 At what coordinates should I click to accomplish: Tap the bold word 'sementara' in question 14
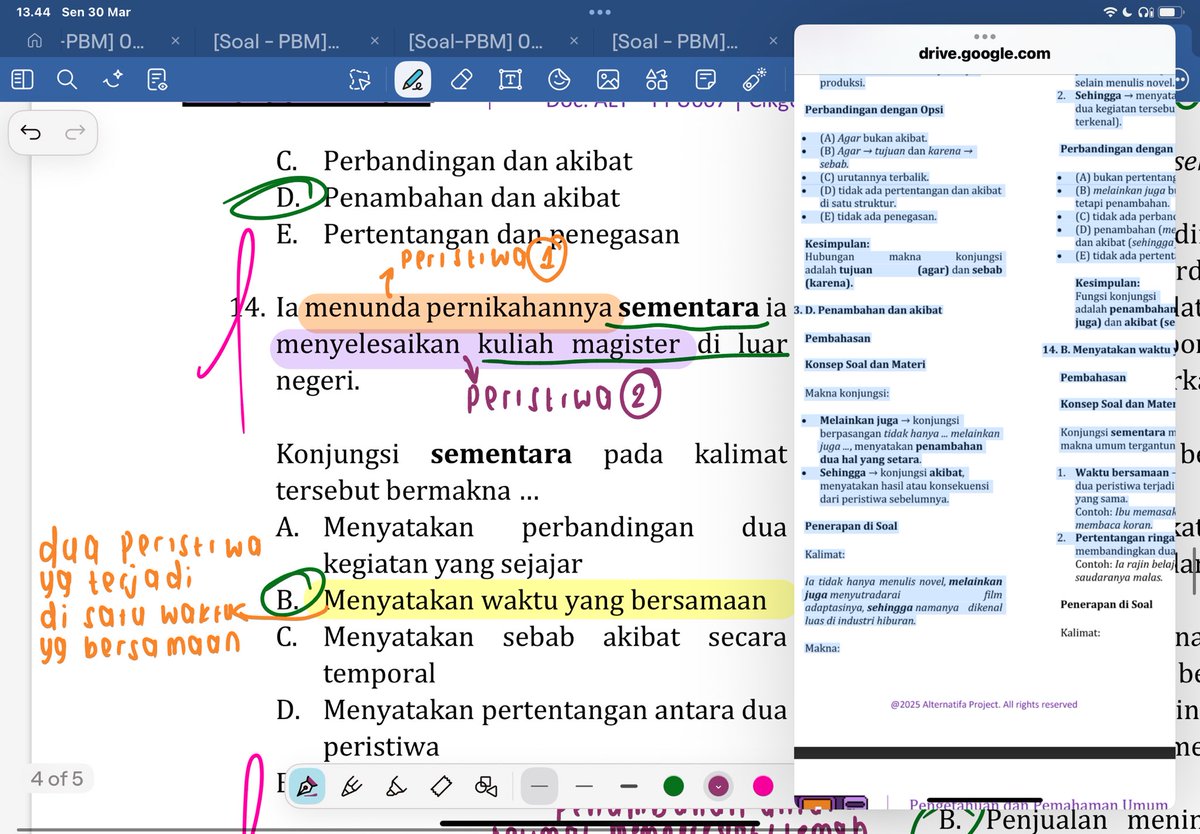click(688, 307)
